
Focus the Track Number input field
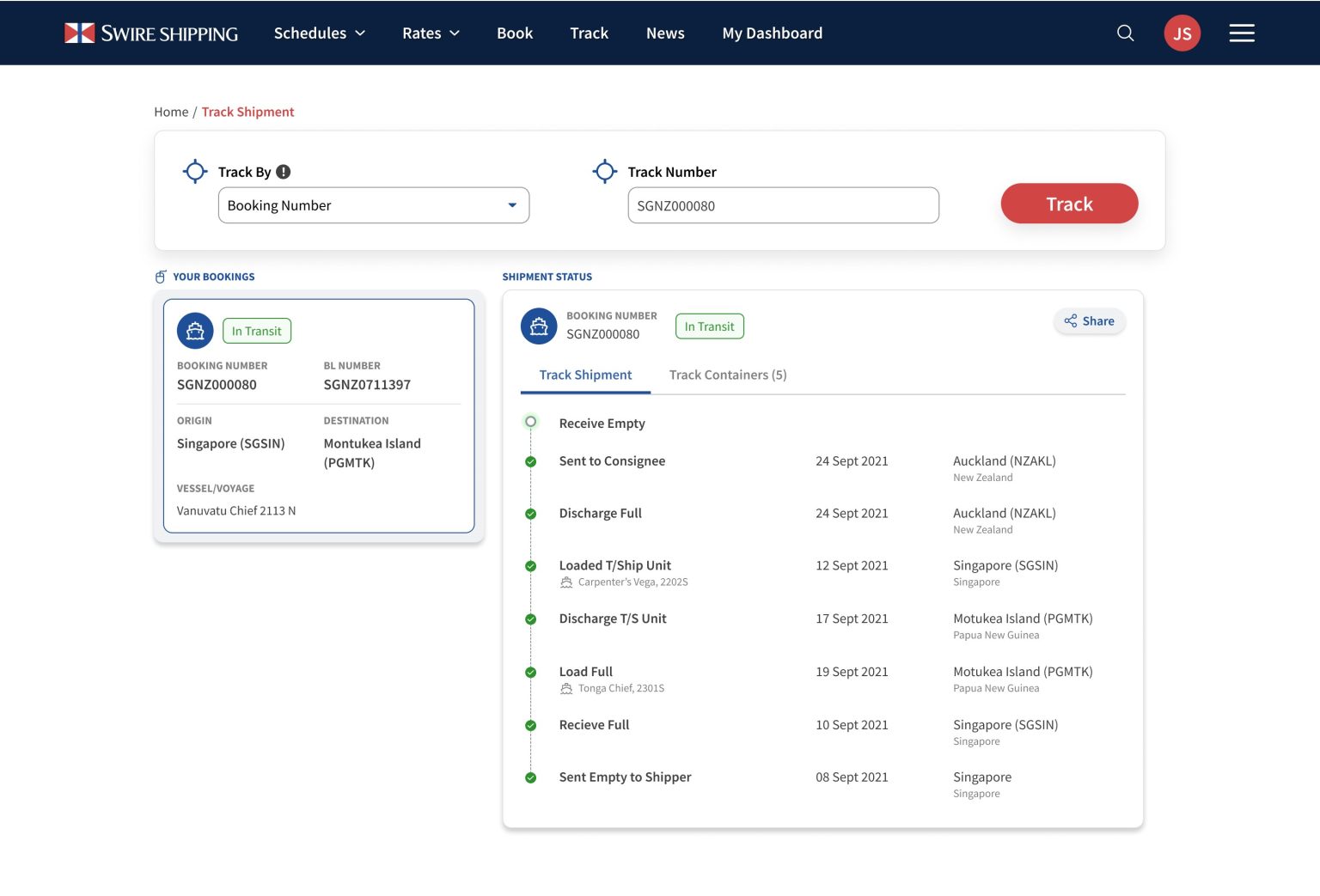tap(783, 205)
